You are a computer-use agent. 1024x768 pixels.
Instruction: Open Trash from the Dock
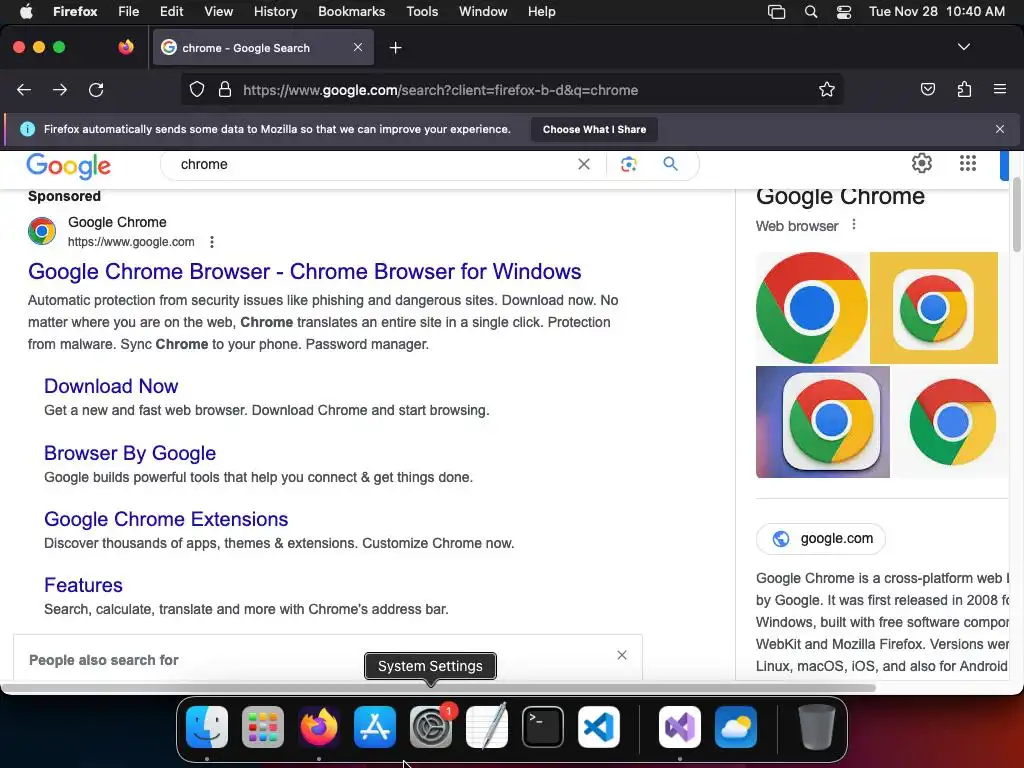point(816,727)
